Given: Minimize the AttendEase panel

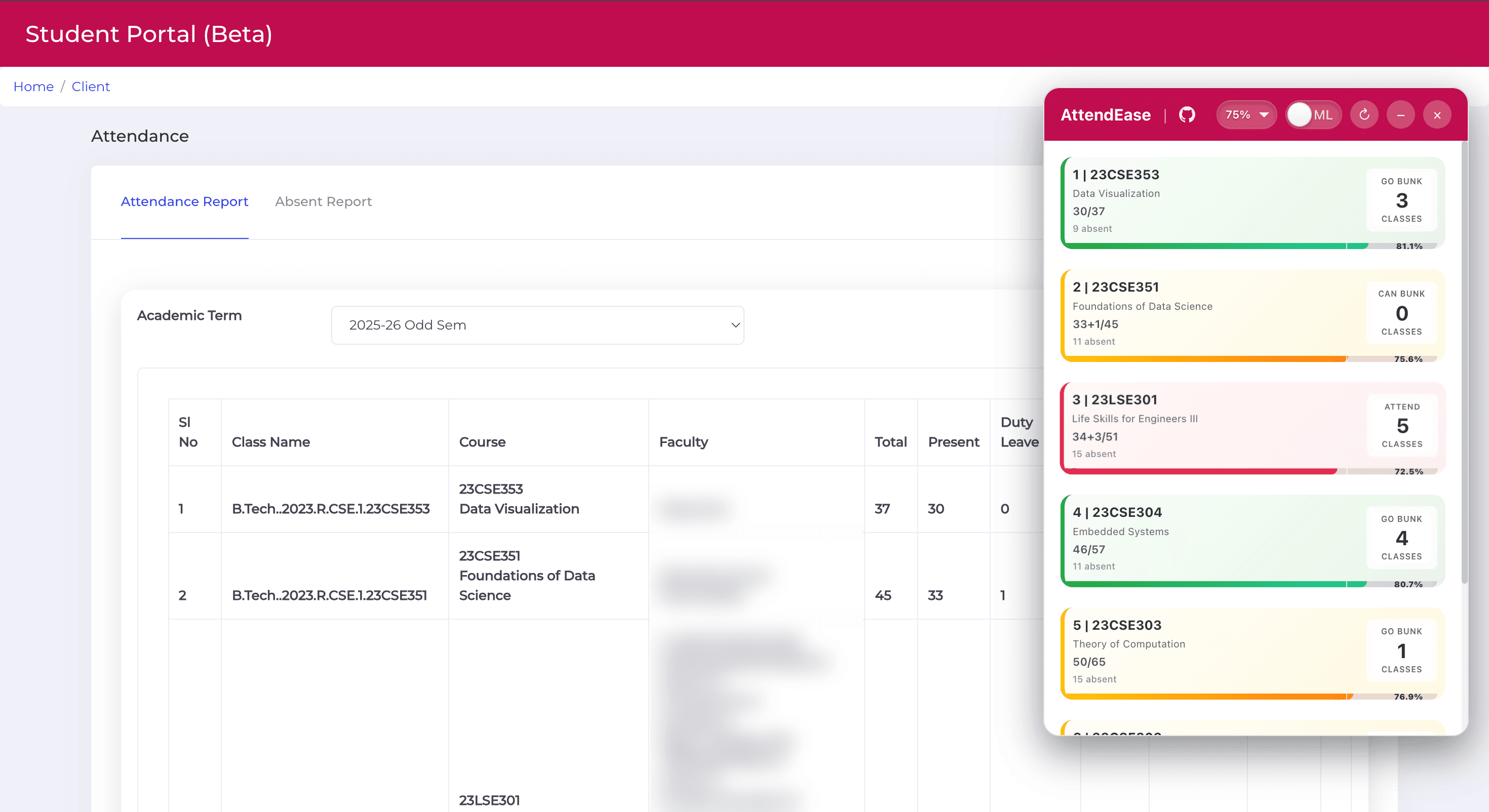Looking at the screenshot, I should (x=1400, y=114).
